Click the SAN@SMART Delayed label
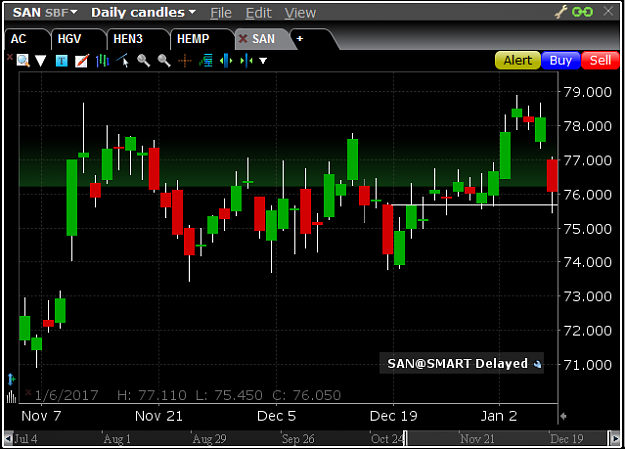The image size is (625, 449). [x=457, y=364]
